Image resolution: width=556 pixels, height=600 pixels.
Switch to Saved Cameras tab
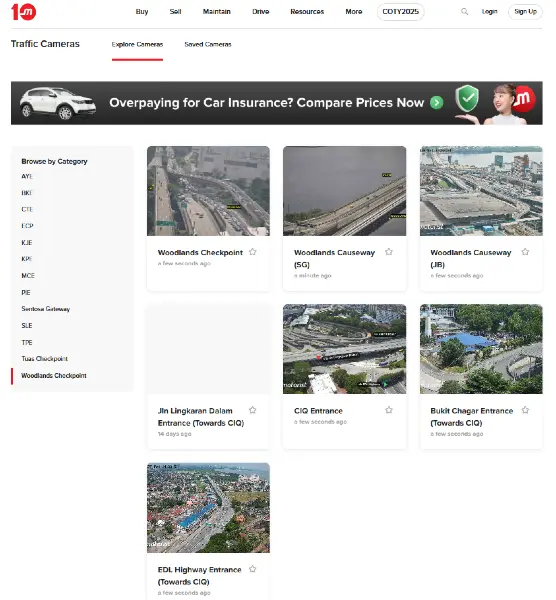208,44
